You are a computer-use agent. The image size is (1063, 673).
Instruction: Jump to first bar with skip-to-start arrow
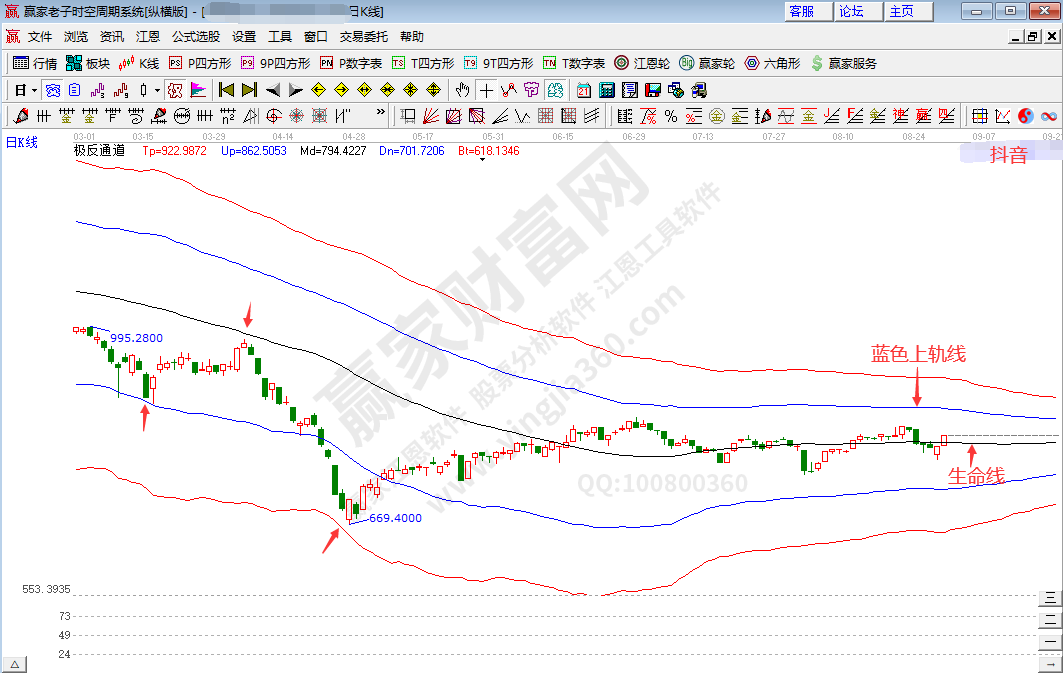click(x=226, y=89)
